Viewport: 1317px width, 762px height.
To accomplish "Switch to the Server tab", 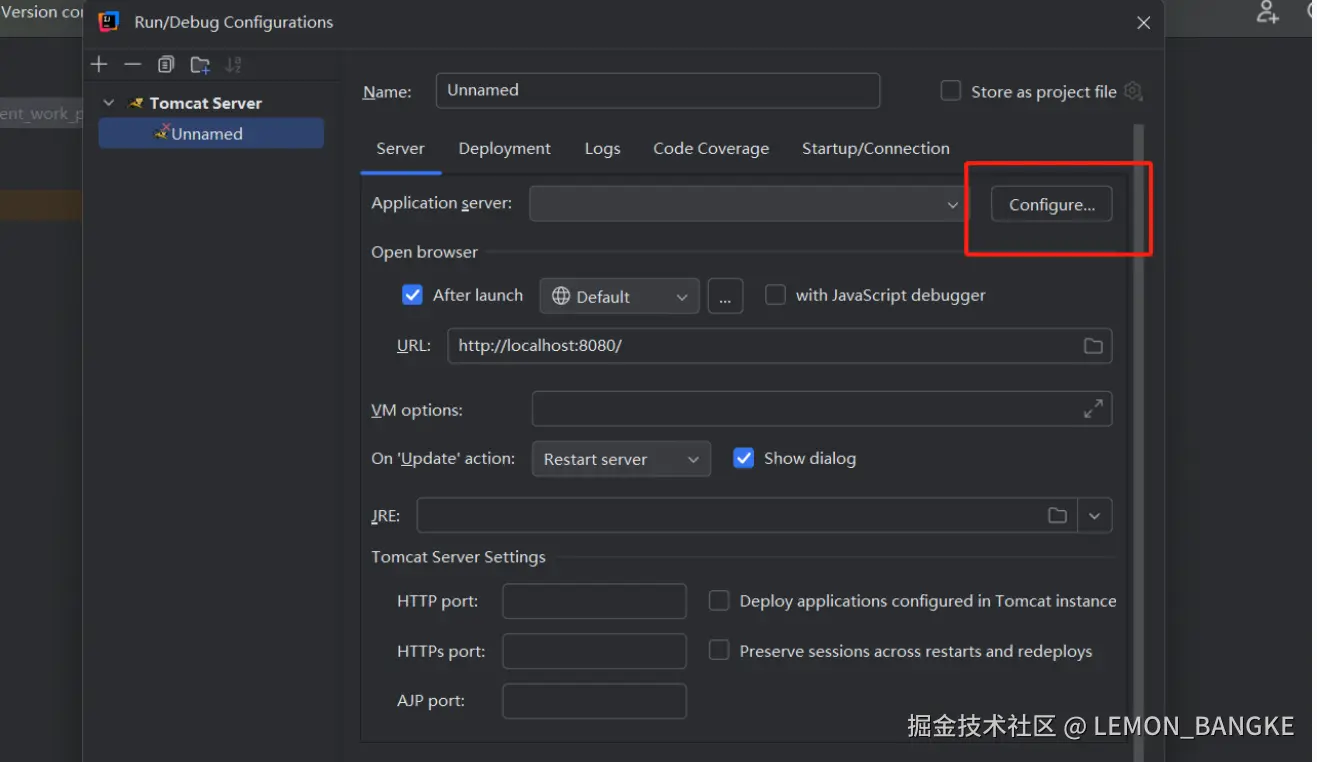I will 400,148.
